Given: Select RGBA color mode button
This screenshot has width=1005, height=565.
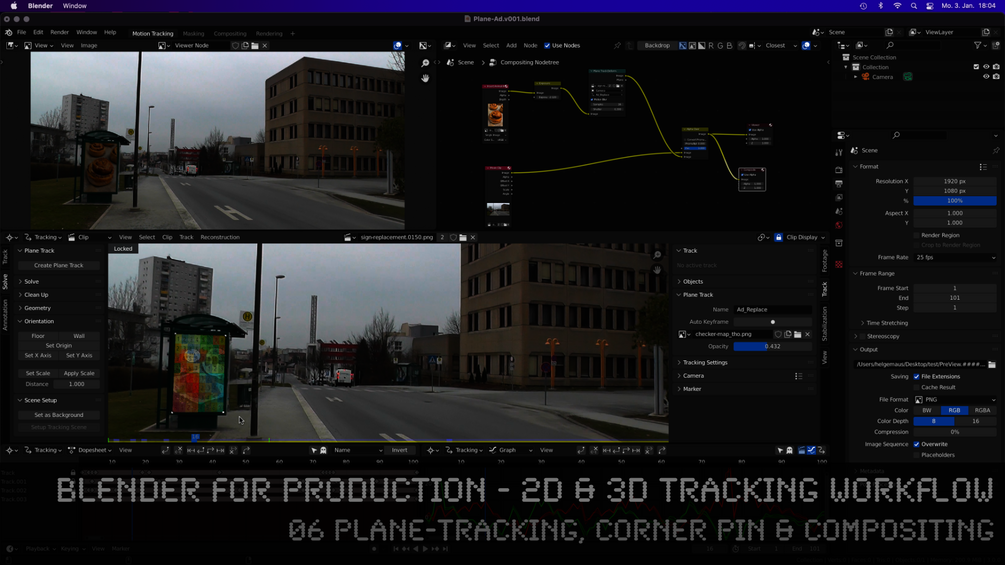Looking at the screenshot, I should pos(983,410).
